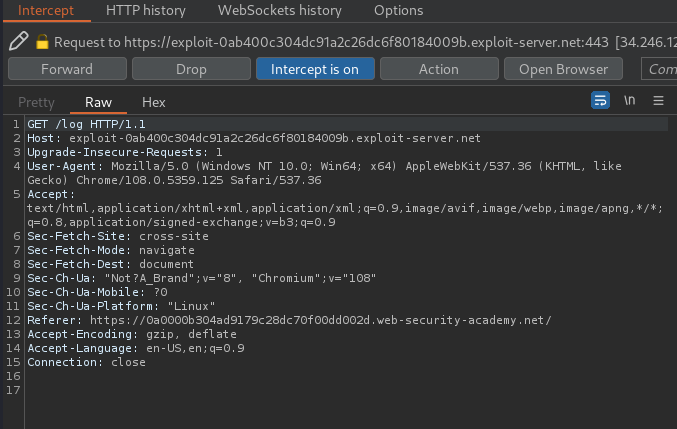The image size is (677, 429).
Task: Click the Sec-Ch-Ua-Platform: "Linux" header
Action: pyautogui.click(x=121, y=306)
